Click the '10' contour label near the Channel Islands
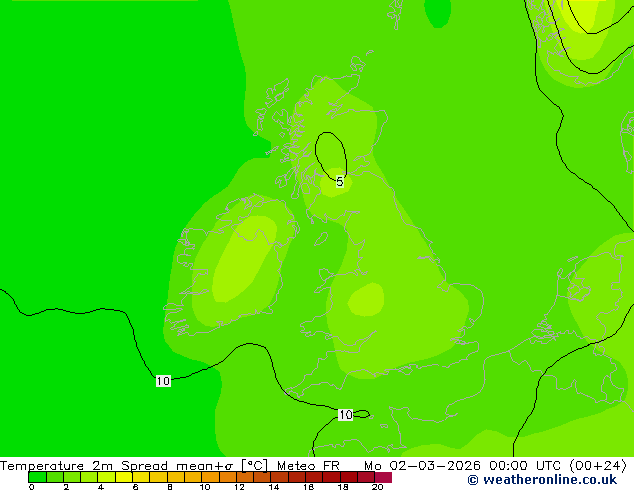 click(x=345, y=415)
